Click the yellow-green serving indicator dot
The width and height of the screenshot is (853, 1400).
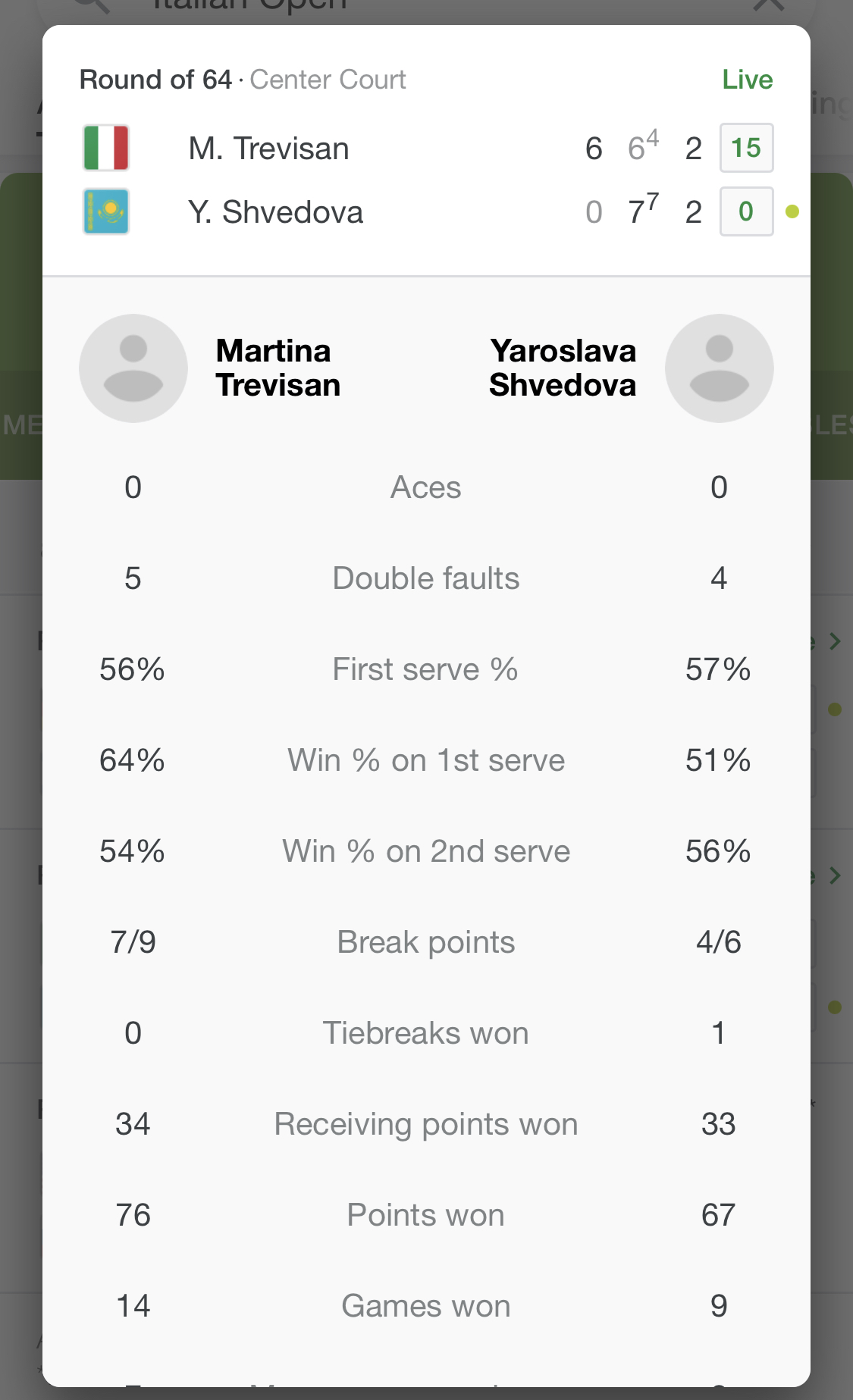point(792,211)
